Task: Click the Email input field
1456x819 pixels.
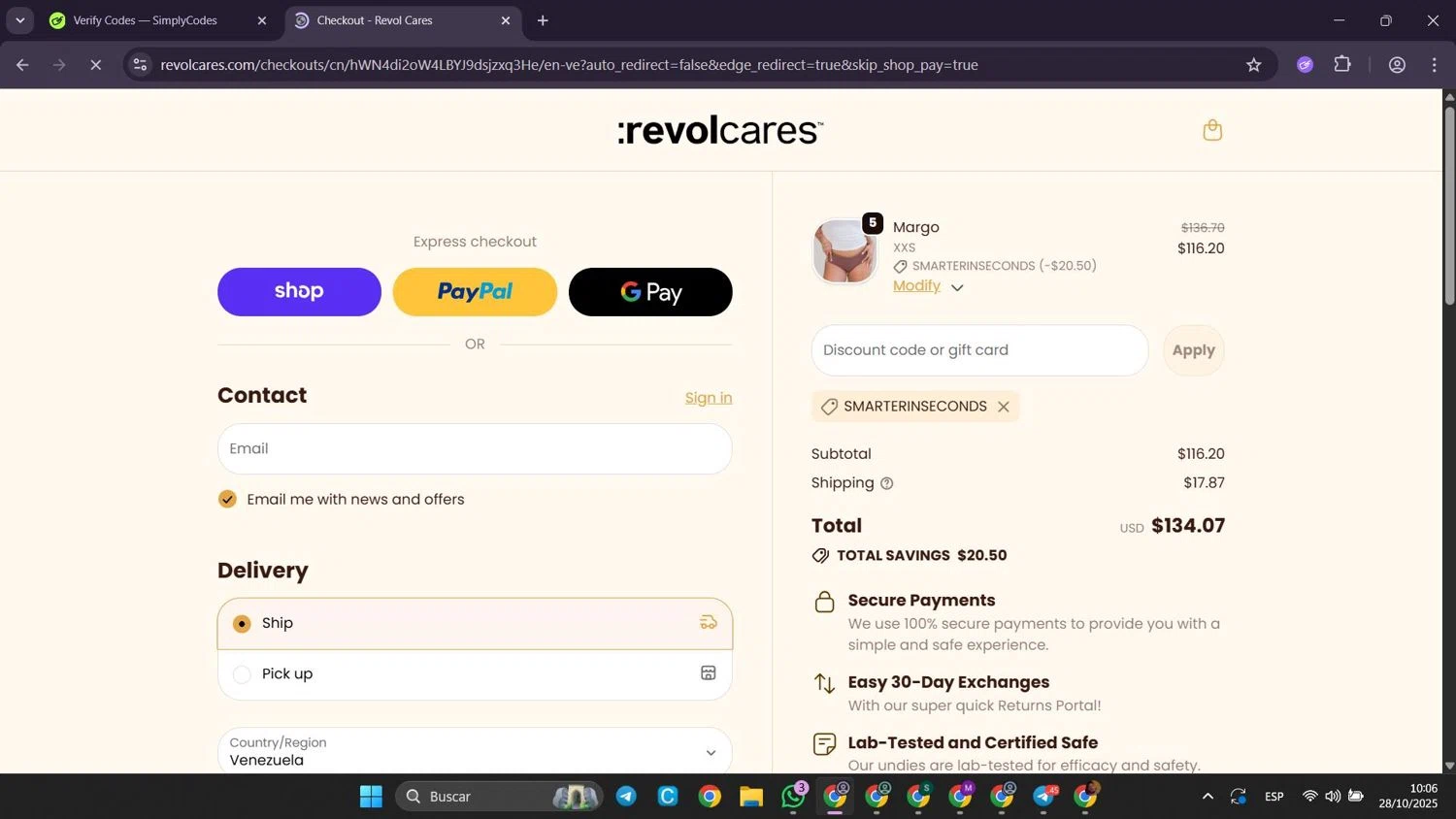Action: [x=475, y=449]
